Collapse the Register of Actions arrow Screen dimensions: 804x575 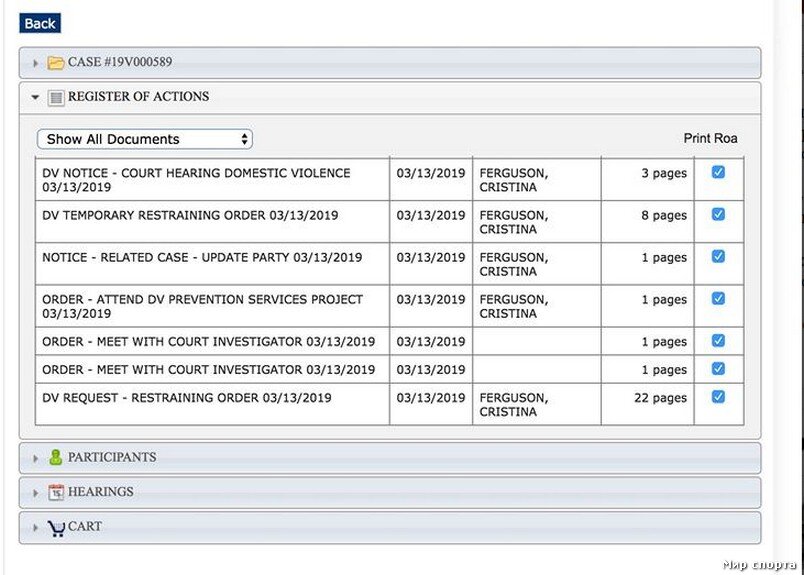point(35,97)
